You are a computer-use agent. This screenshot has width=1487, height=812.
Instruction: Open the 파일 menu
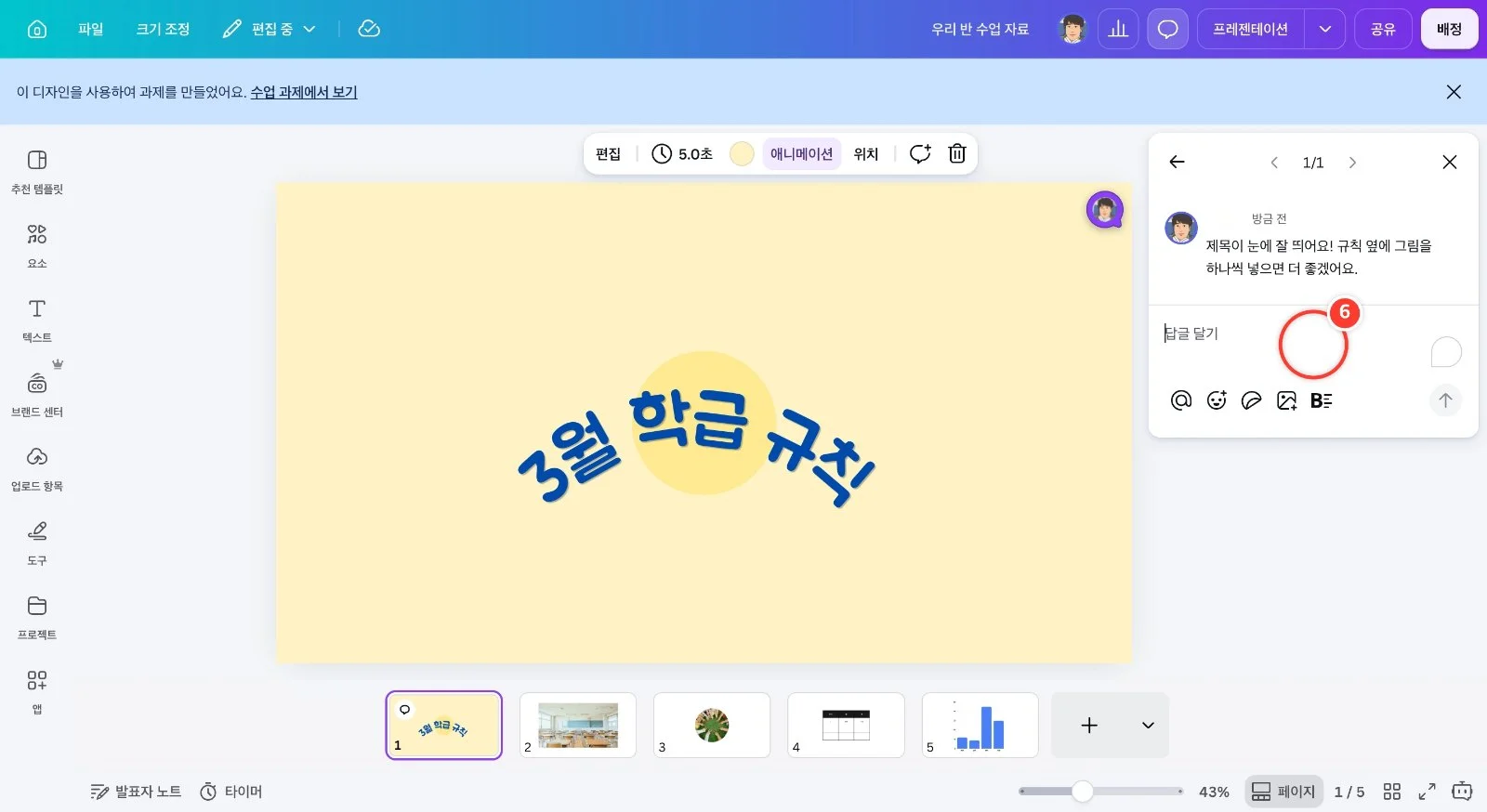pyautogui.click(x=91, y=29)
